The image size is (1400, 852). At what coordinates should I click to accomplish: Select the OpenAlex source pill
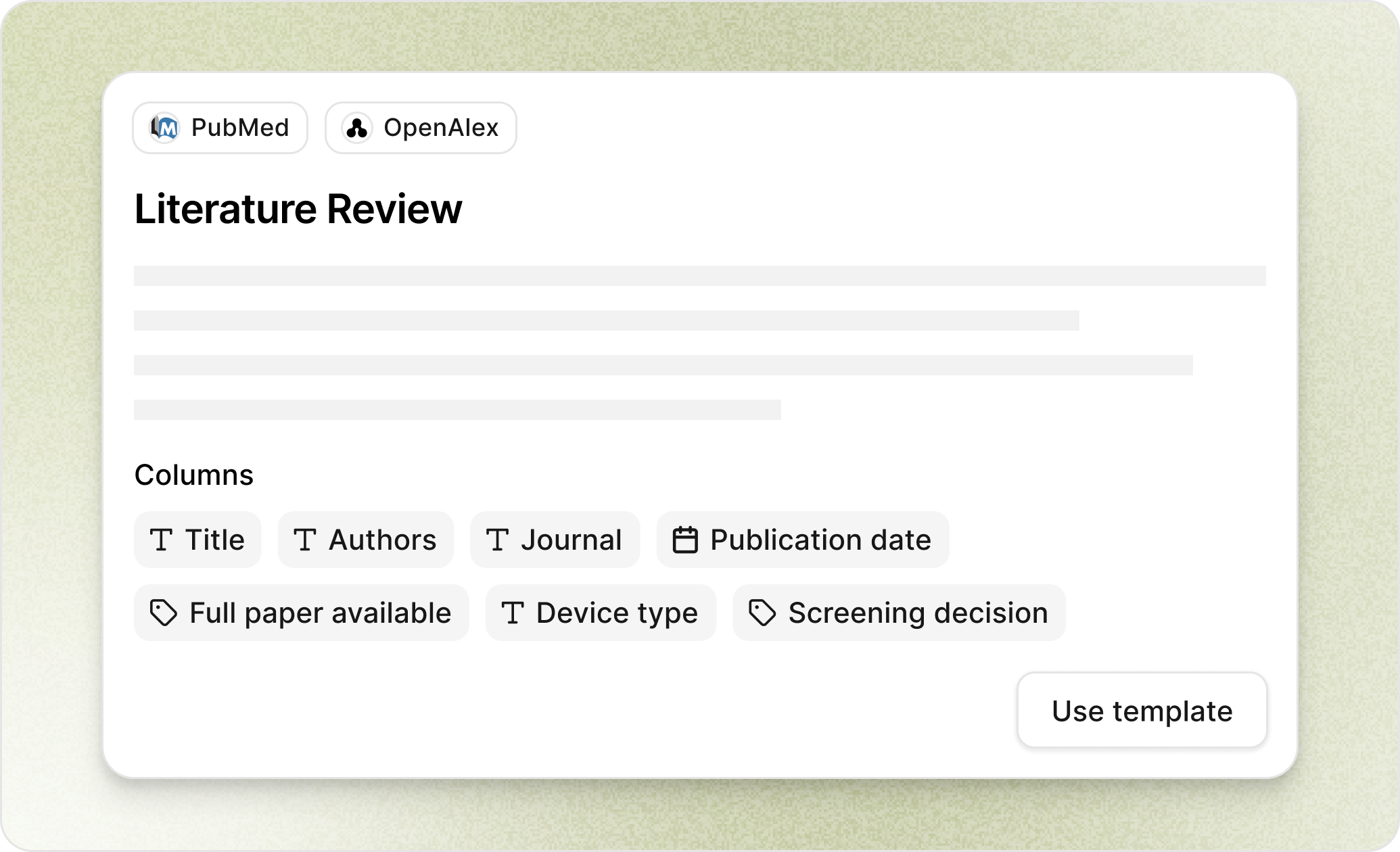pos(421,127)
